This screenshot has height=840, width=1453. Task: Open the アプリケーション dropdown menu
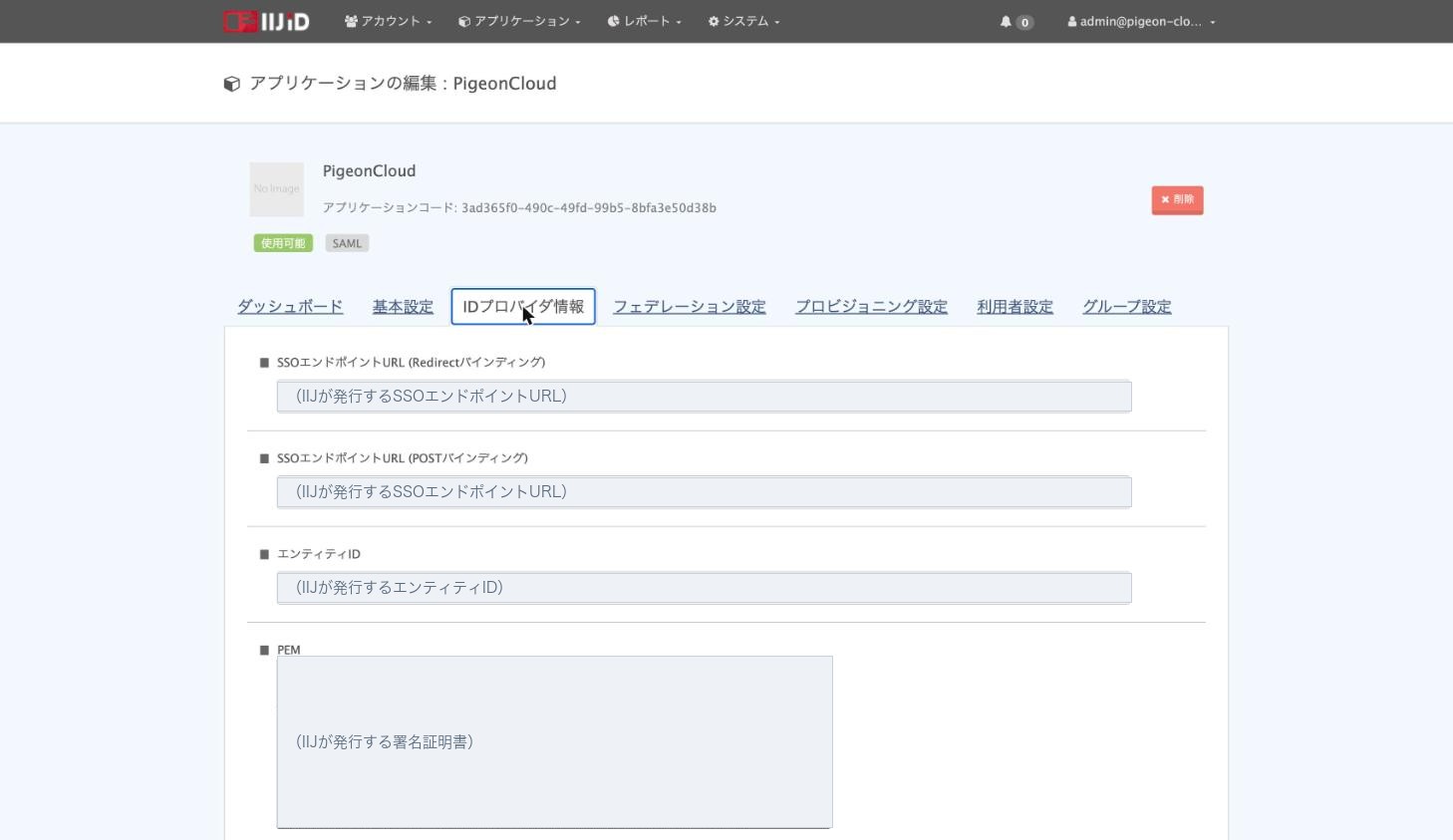[519, 21]
